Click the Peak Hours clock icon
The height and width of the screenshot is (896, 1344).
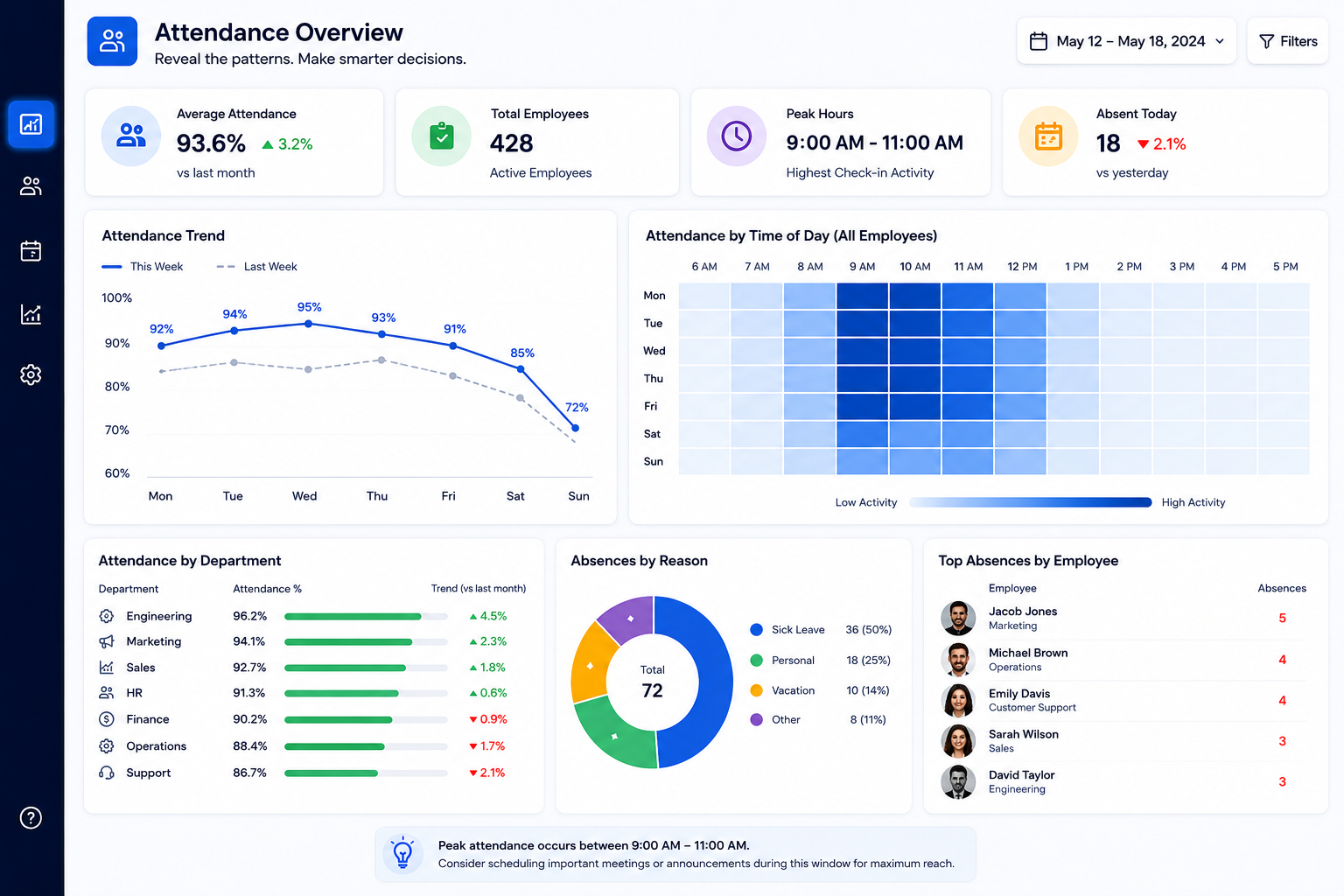pos(737,136)
